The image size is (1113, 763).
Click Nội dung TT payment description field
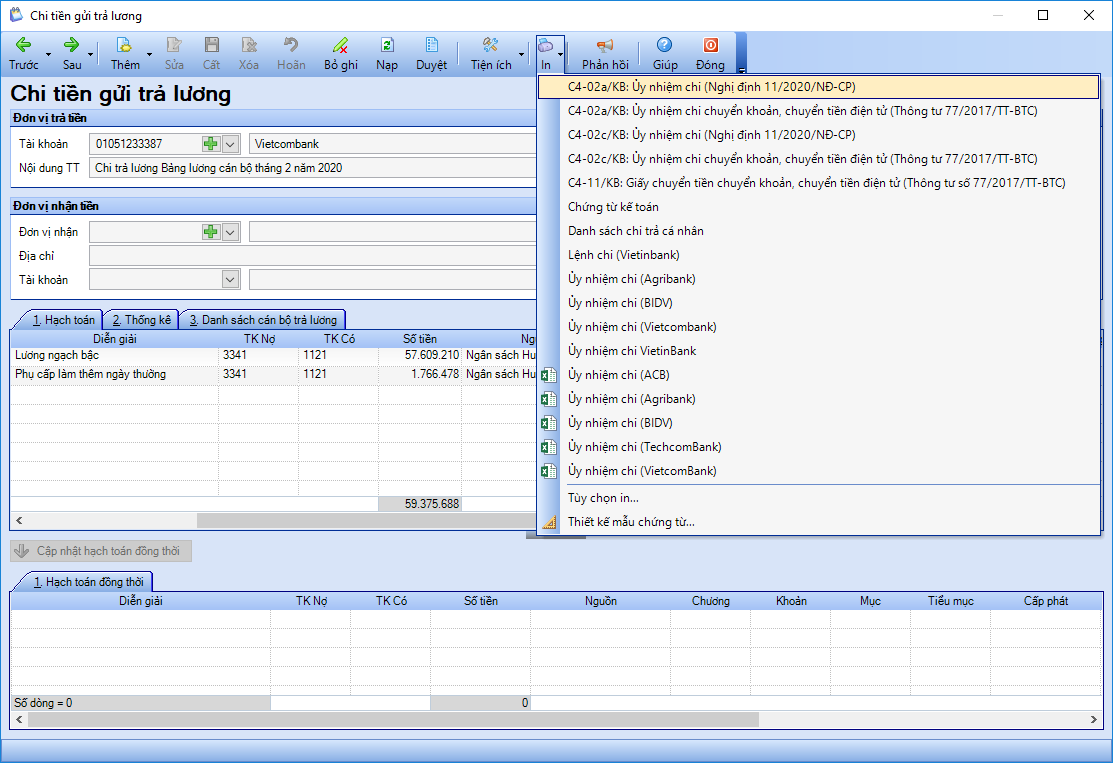[x=312, y=168]
